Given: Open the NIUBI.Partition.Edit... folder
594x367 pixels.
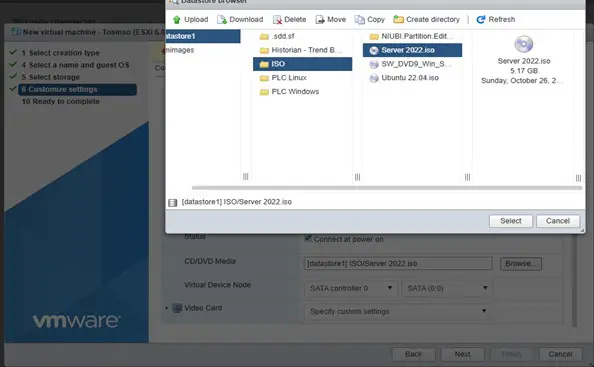Looking at the screenshot, I should tap(411, 36).
